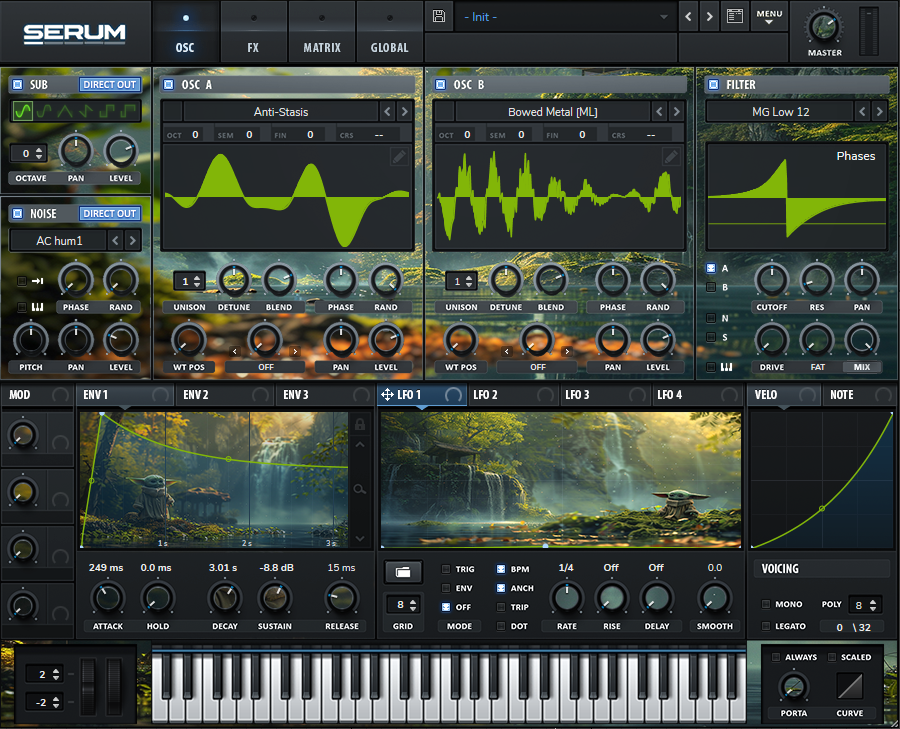The width and height of the screenshot is (900, 729).
Task: Click the noise keytrack piano icon
Action: pyautogui.click(x=38, y=307)
